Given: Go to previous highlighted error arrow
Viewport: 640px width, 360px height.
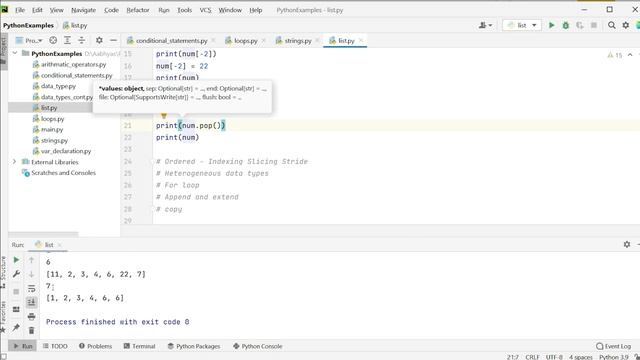Looking at the screenshot, I should point(630,55).
